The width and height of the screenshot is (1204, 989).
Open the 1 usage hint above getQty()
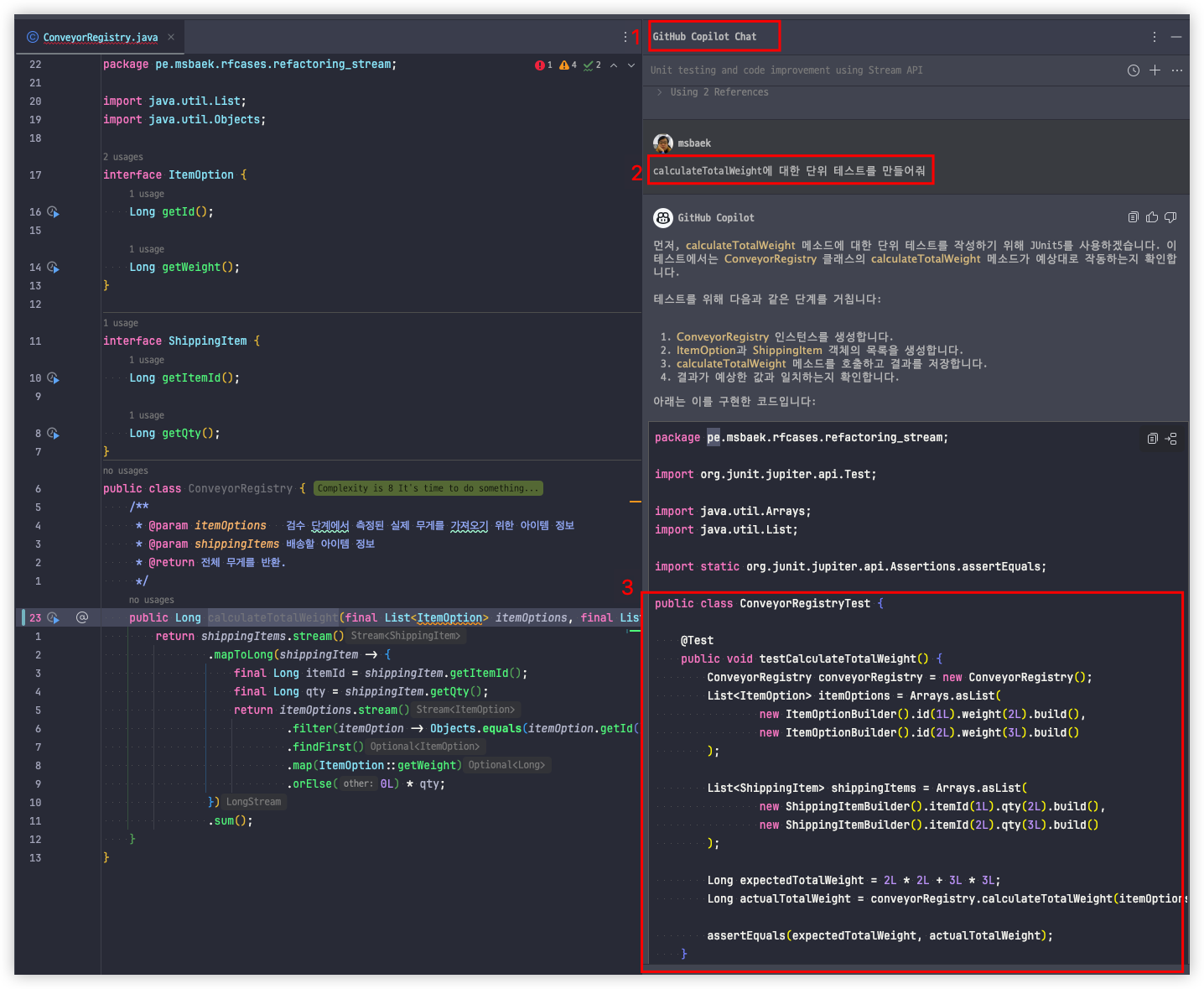tap(147, 415)
